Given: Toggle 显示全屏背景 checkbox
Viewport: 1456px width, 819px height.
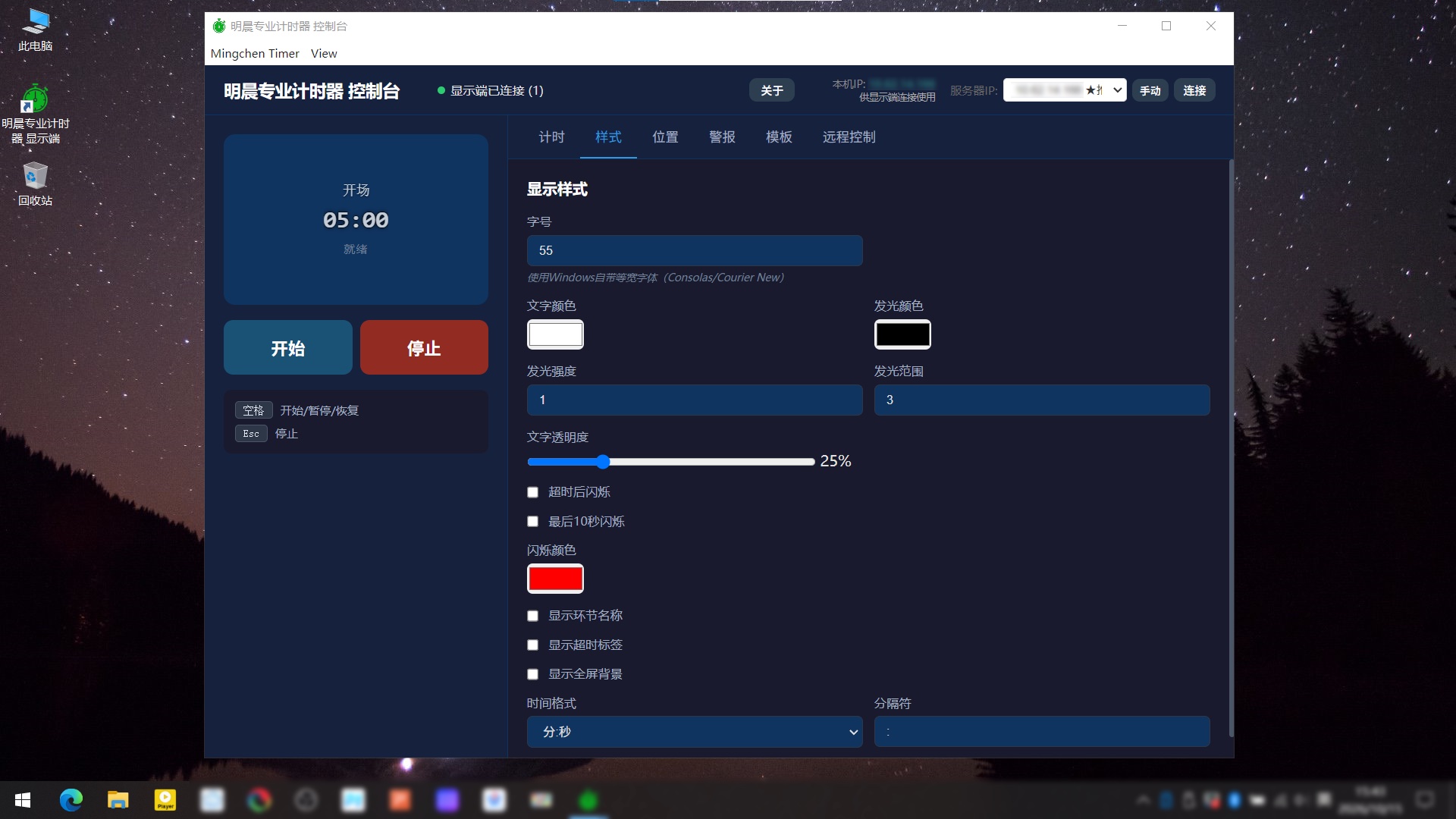Looking at the screenshot, I should tap(532, 674).
